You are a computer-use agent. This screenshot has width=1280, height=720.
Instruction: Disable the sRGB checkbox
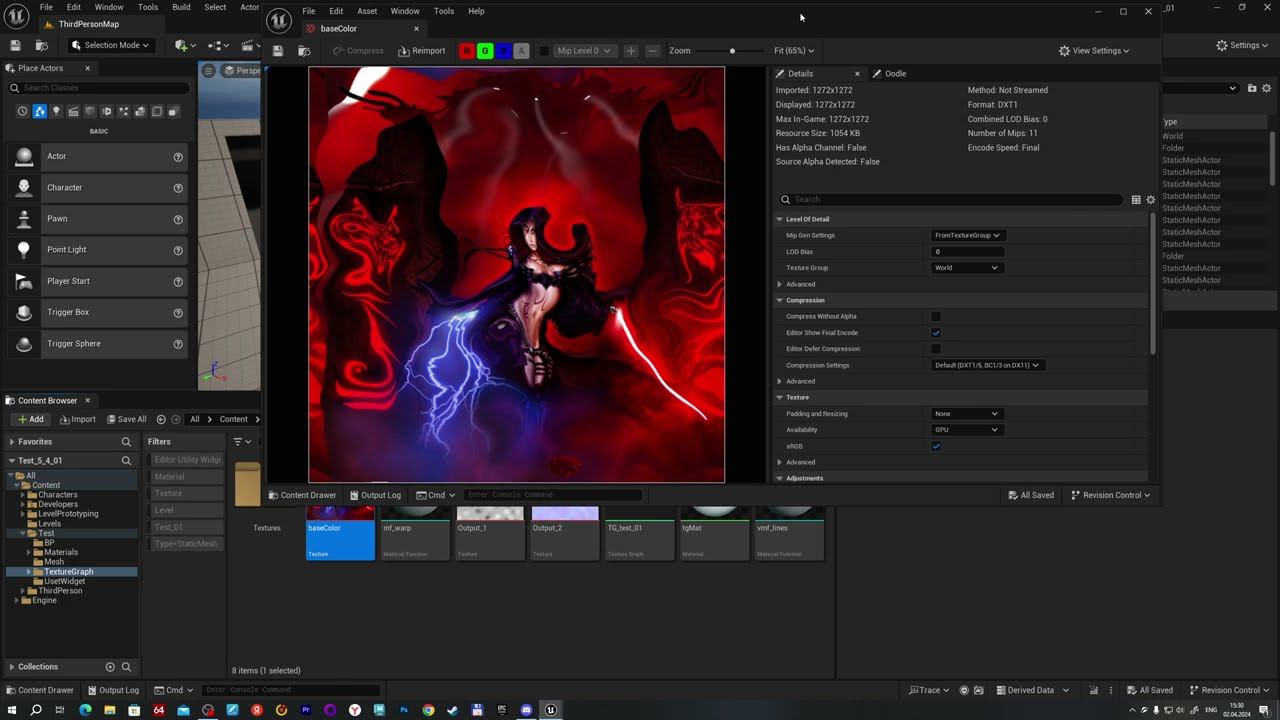coord(936,446)
